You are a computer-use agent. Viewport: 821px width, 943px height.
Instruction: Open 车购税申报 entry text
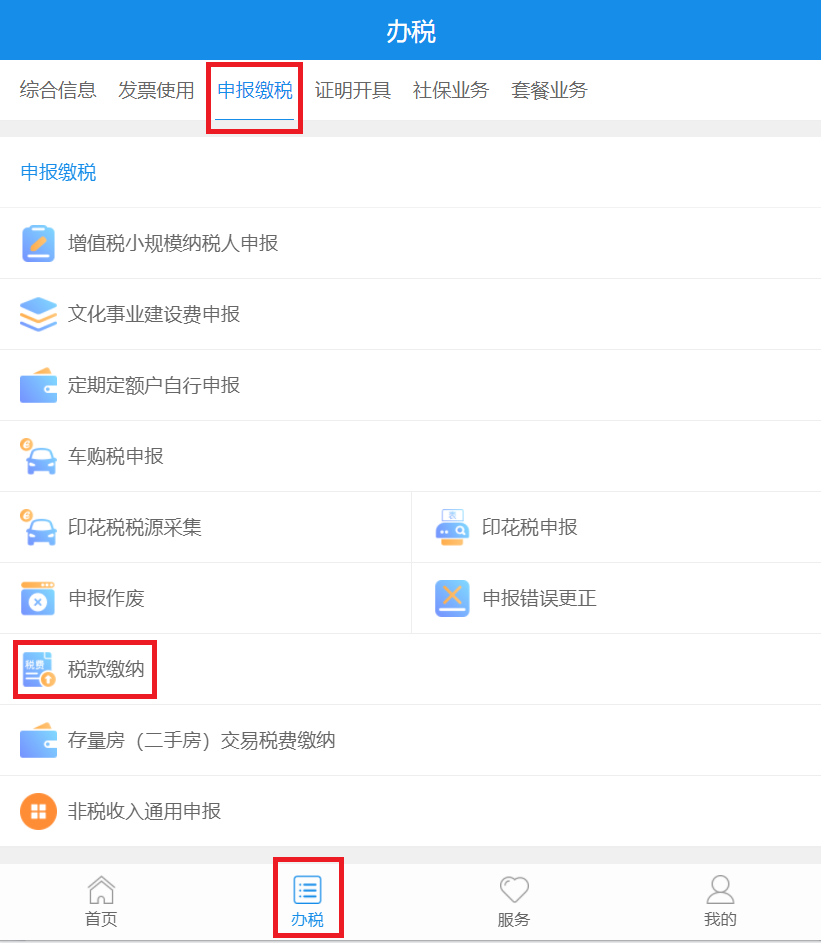115,456
